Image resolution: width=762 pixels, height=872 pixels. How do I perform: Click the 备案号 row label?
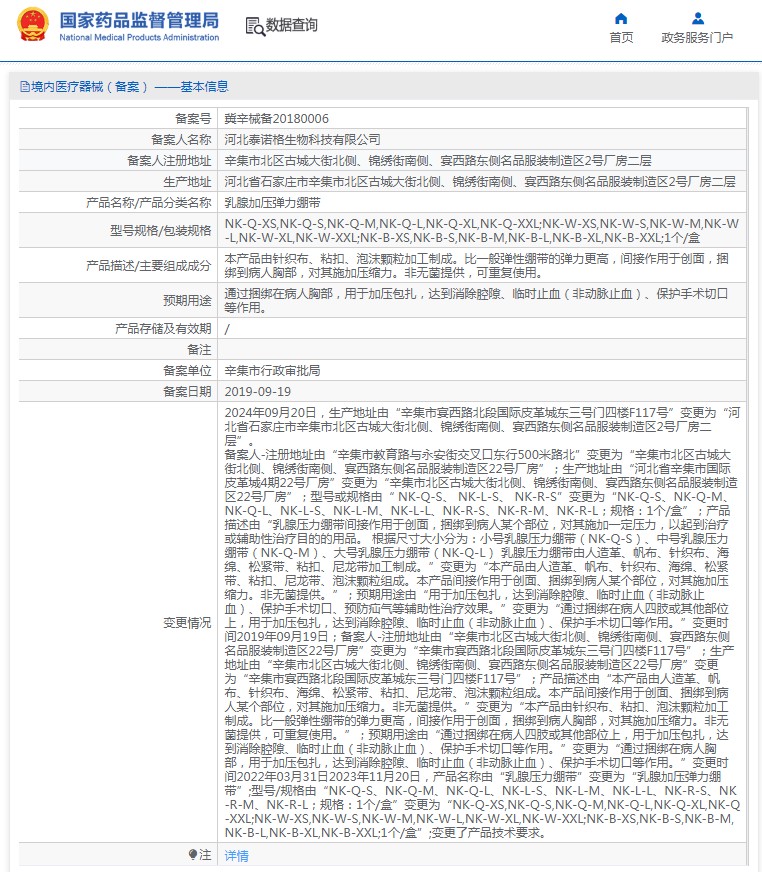click(x=193, y=118)
